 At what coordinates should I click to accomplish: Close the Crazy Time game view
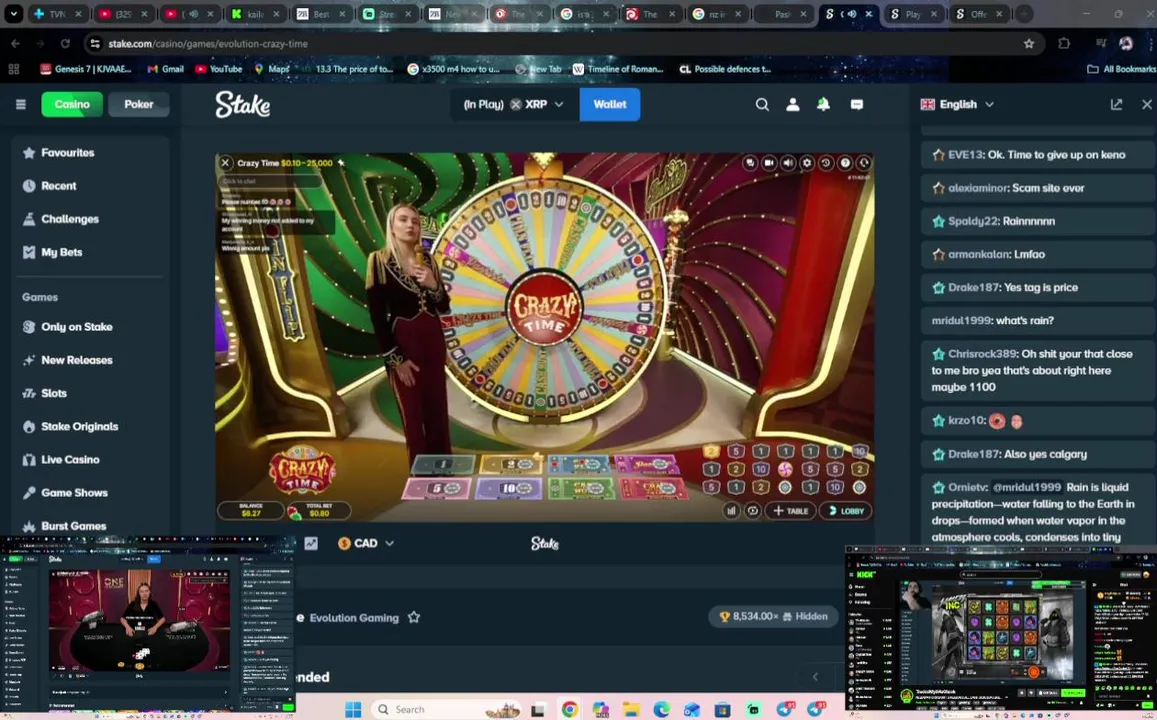pos(226,163)
